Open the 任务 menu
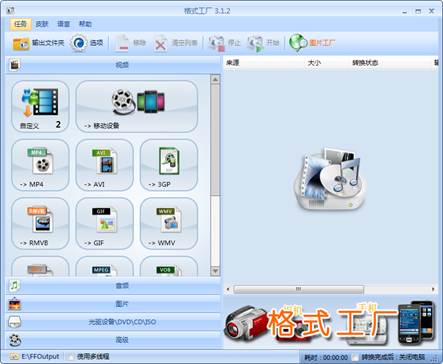Viewport: 443px width, 364px height. [21, 24]
